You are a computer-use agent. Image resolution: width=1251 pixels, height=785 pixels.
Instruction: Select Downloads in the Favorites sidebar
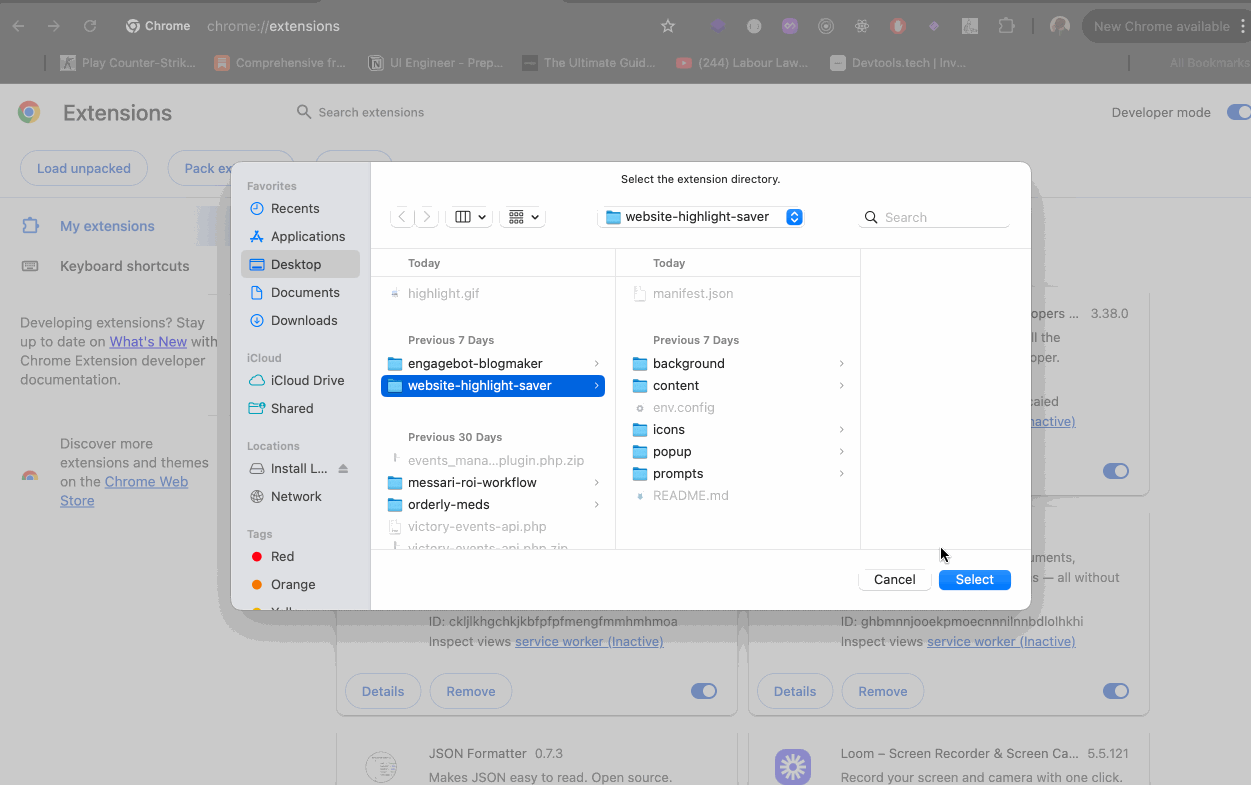point(303,320)
